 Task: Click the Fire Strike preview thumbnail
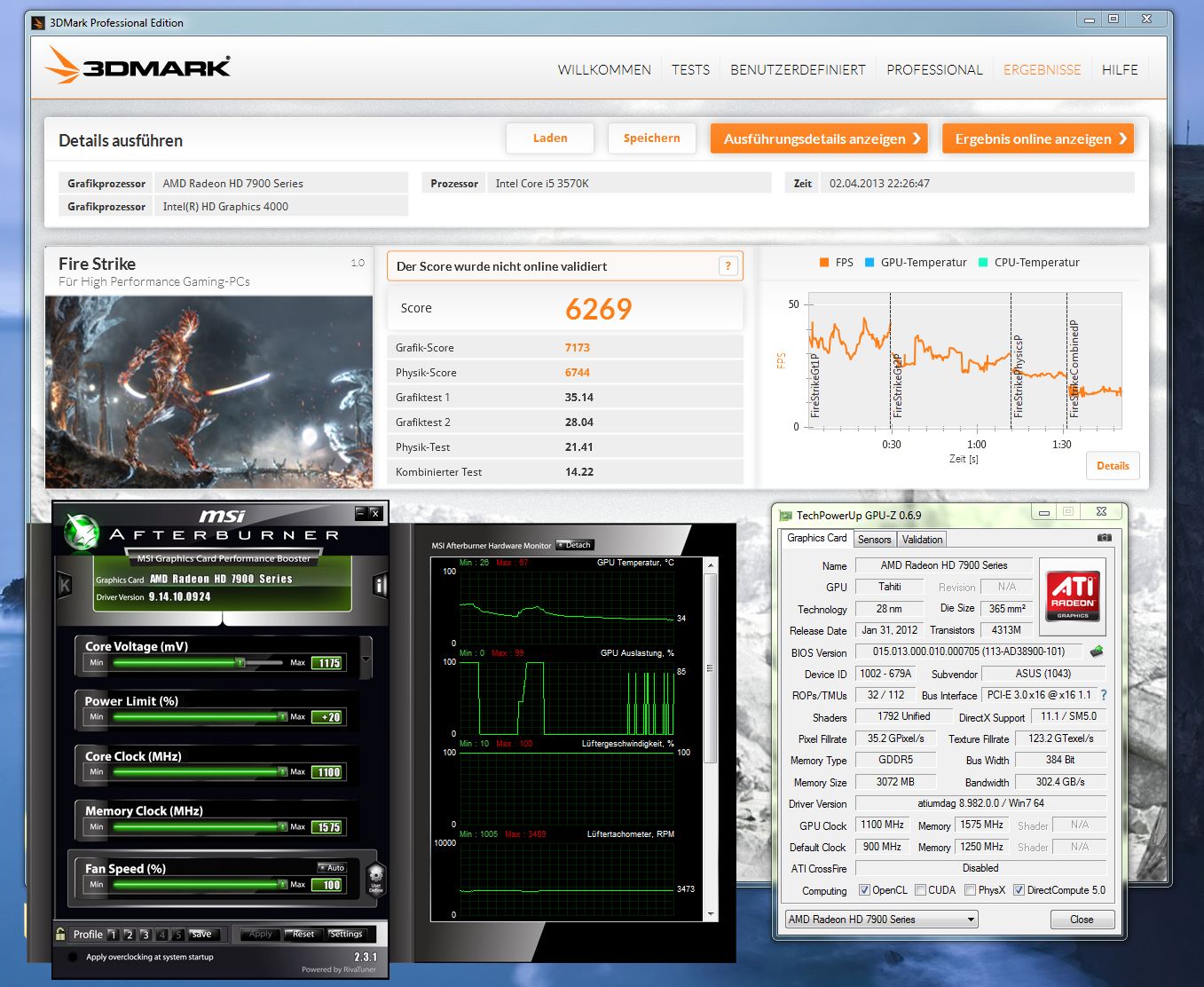pyautogui.click(x=209, y=391)
